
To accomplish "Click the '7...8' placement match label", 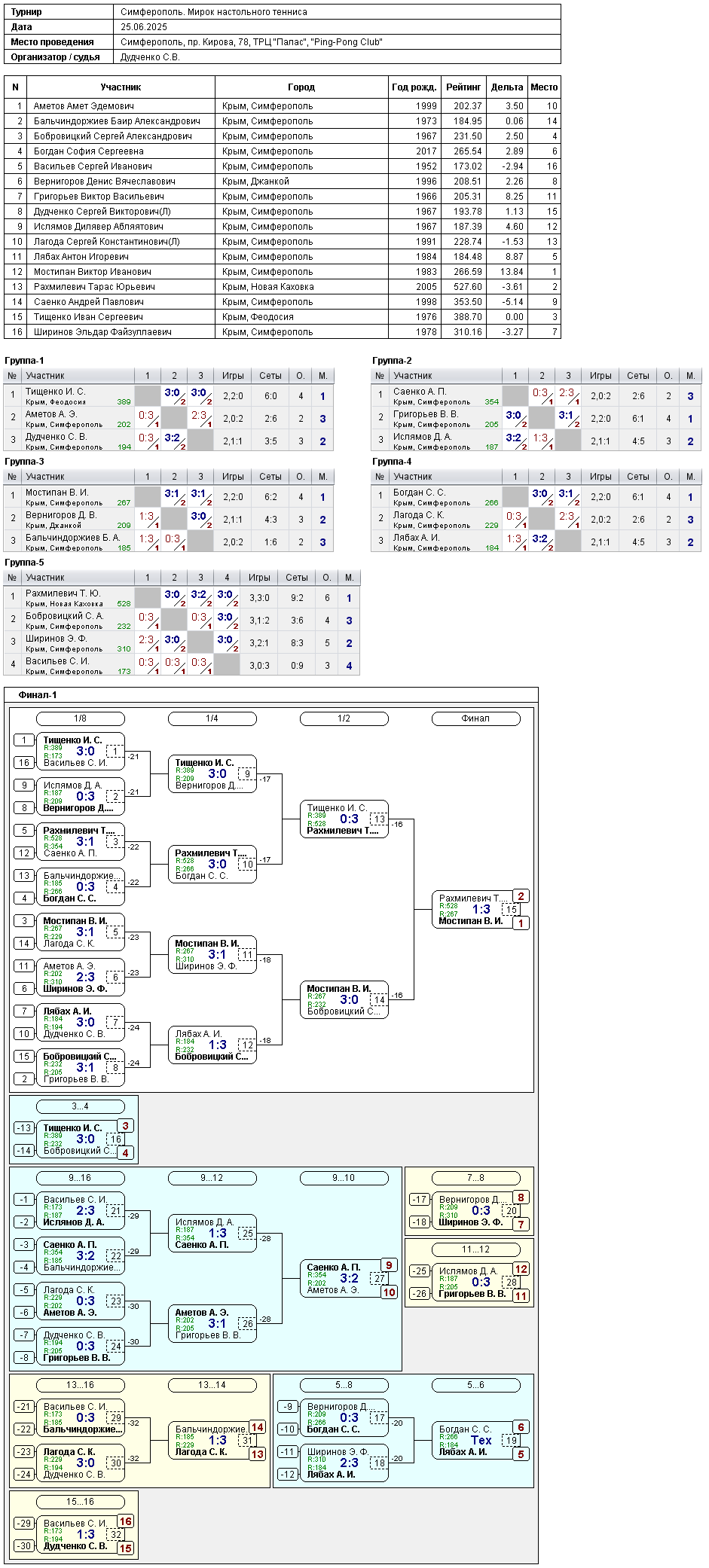I will [x=476, y=1178].
